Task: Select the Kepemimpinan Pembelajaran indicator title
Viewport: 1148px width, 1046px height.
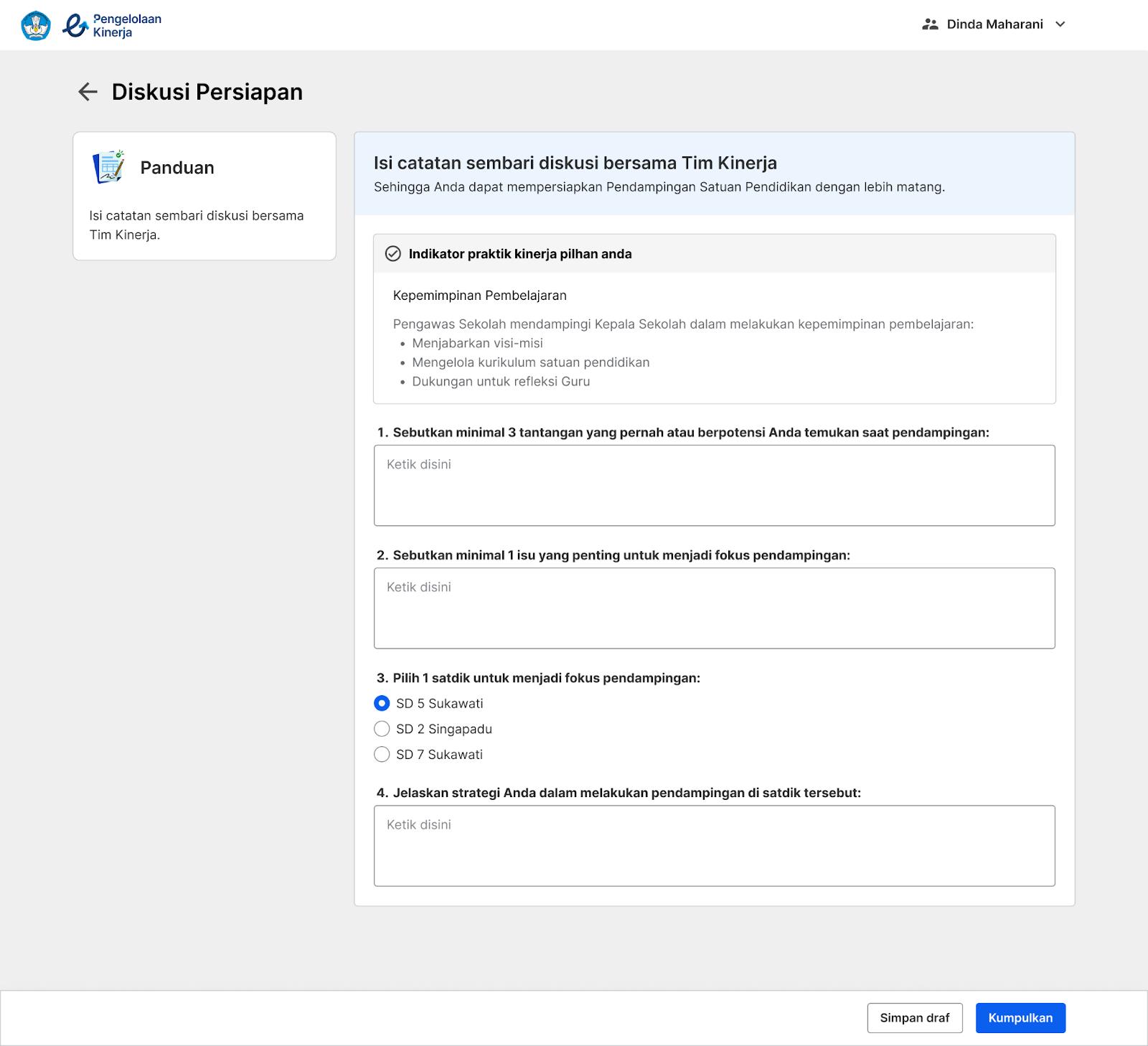Action: tap(479, 296)
